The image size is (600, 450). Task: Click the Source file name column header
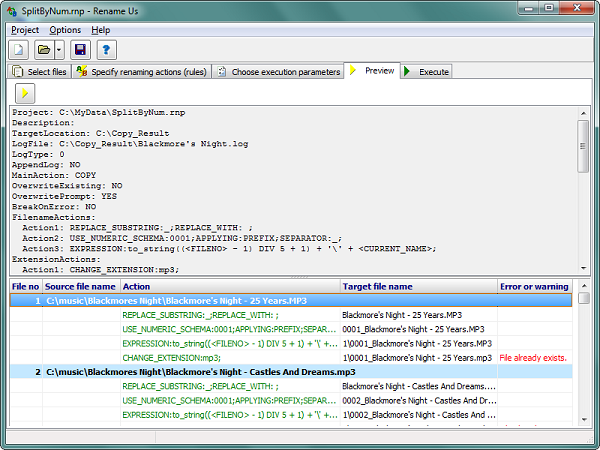click(x=80, y=287)
